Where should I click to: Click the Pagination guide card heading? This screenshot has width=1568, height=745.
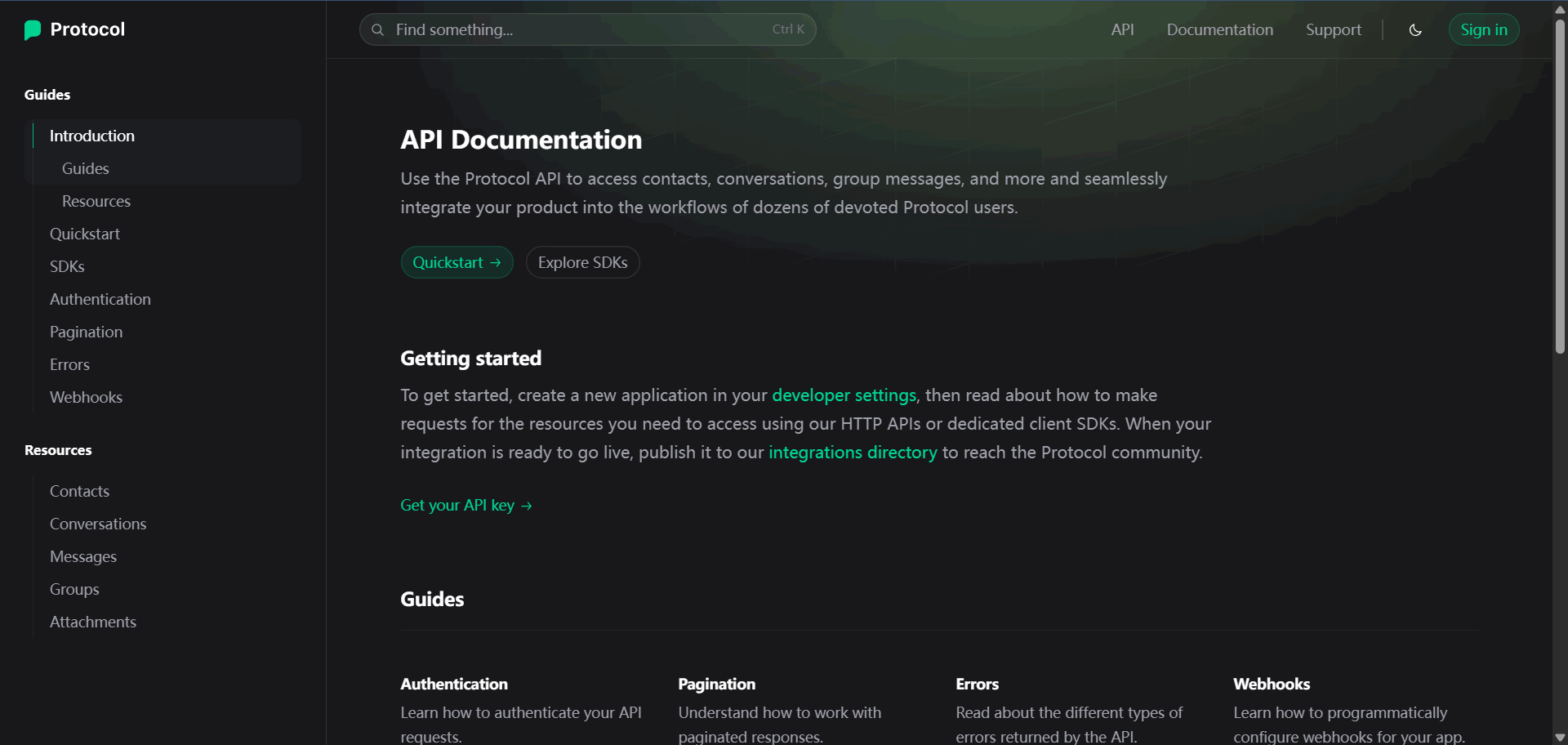pyautogui.click(x=717, y=684)
